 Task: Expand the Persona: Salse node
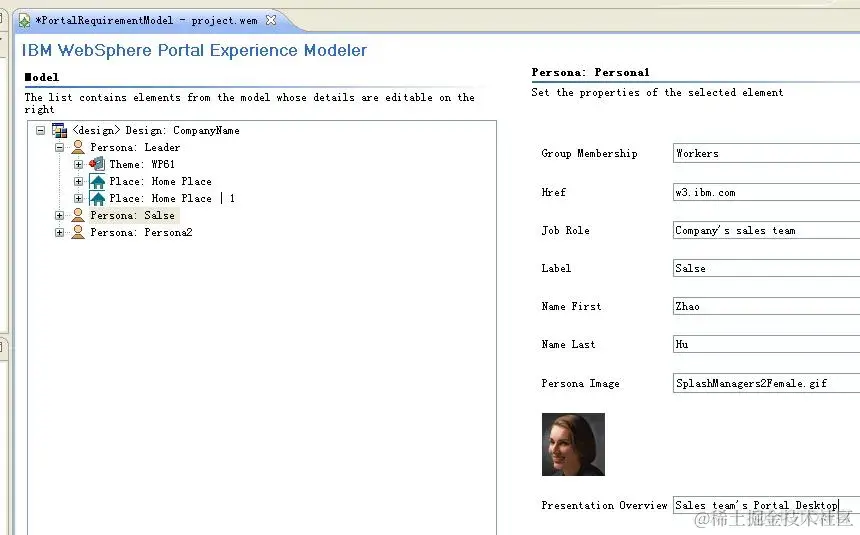click(60, 216)
